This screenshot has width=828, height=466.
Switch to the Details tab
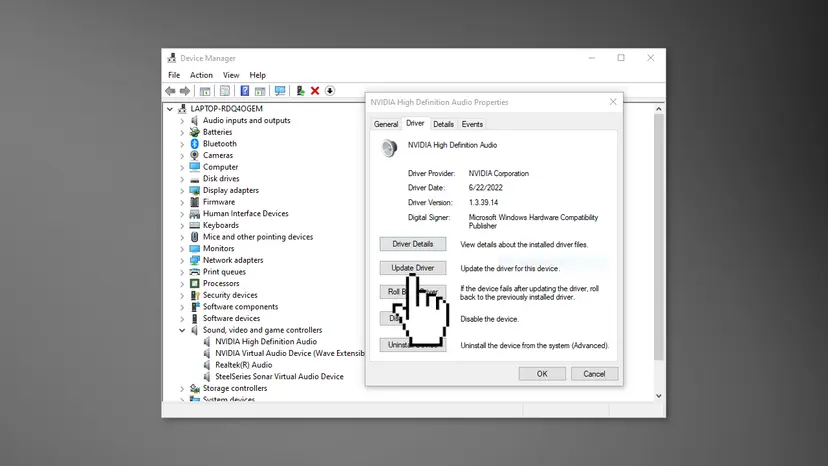point(443,124)
